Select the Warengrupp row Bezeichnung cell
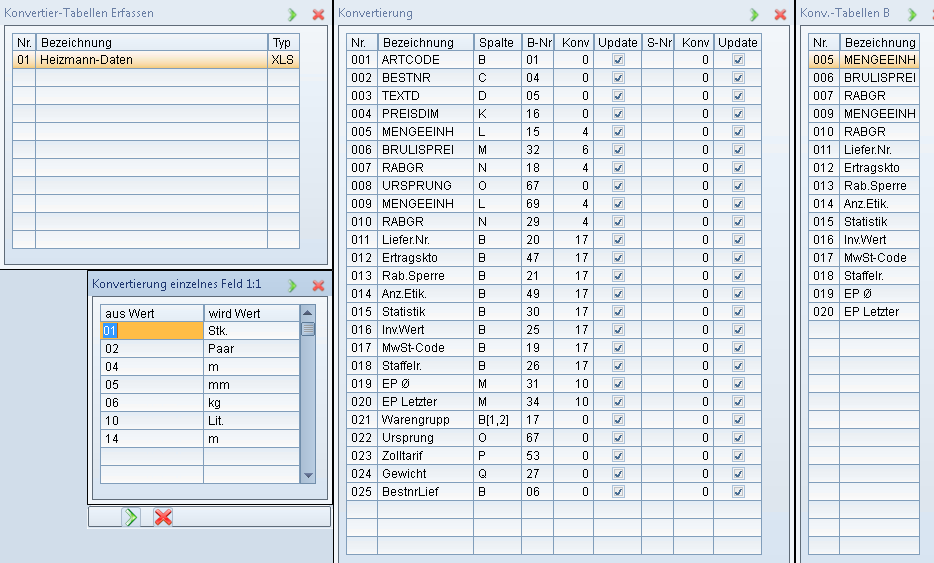Image resolution: width=934 pixels, height=563 pixels. pyautogui.click(x=425, y=420)
